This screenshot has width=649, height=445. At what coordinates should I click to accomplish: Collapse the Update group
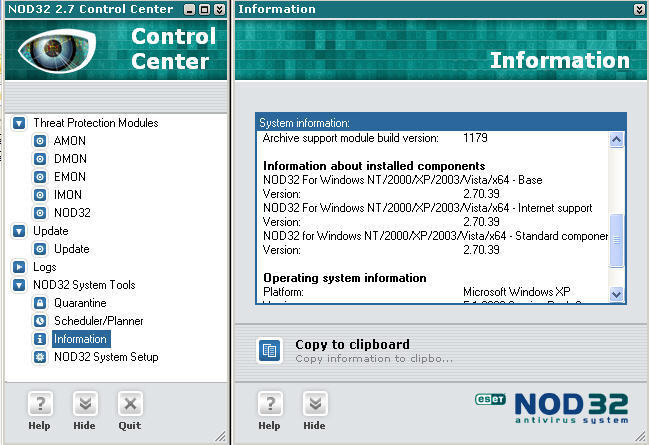point(19,231)
